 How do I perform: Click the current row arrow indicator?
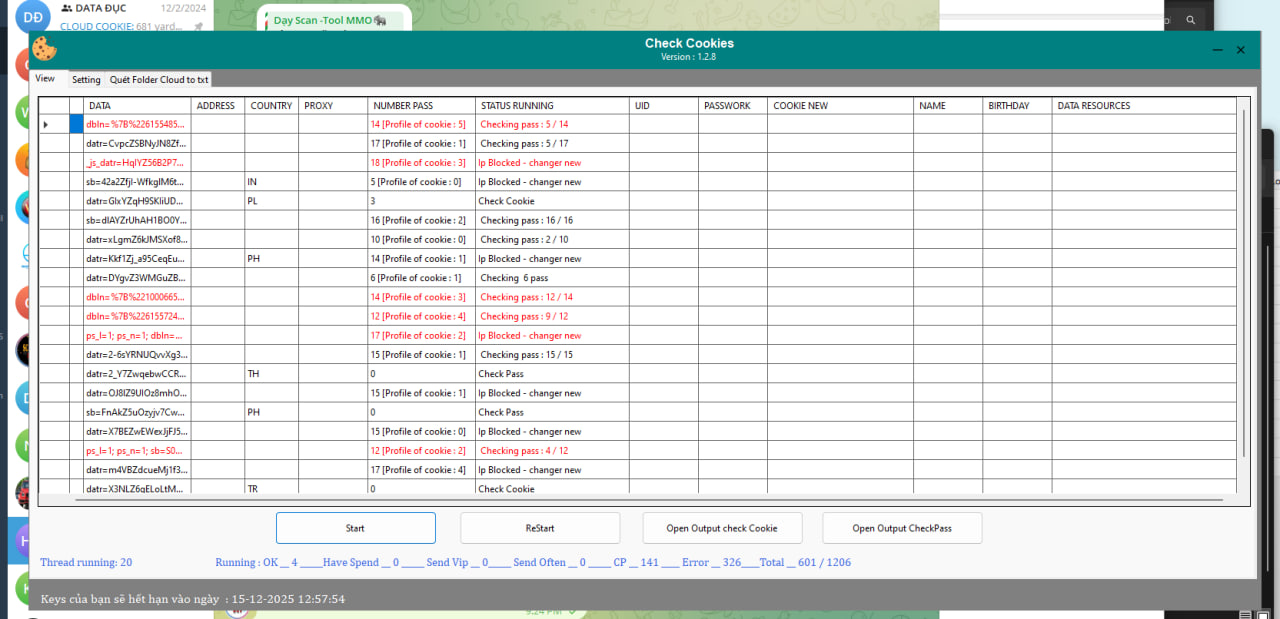coord(46,125)
